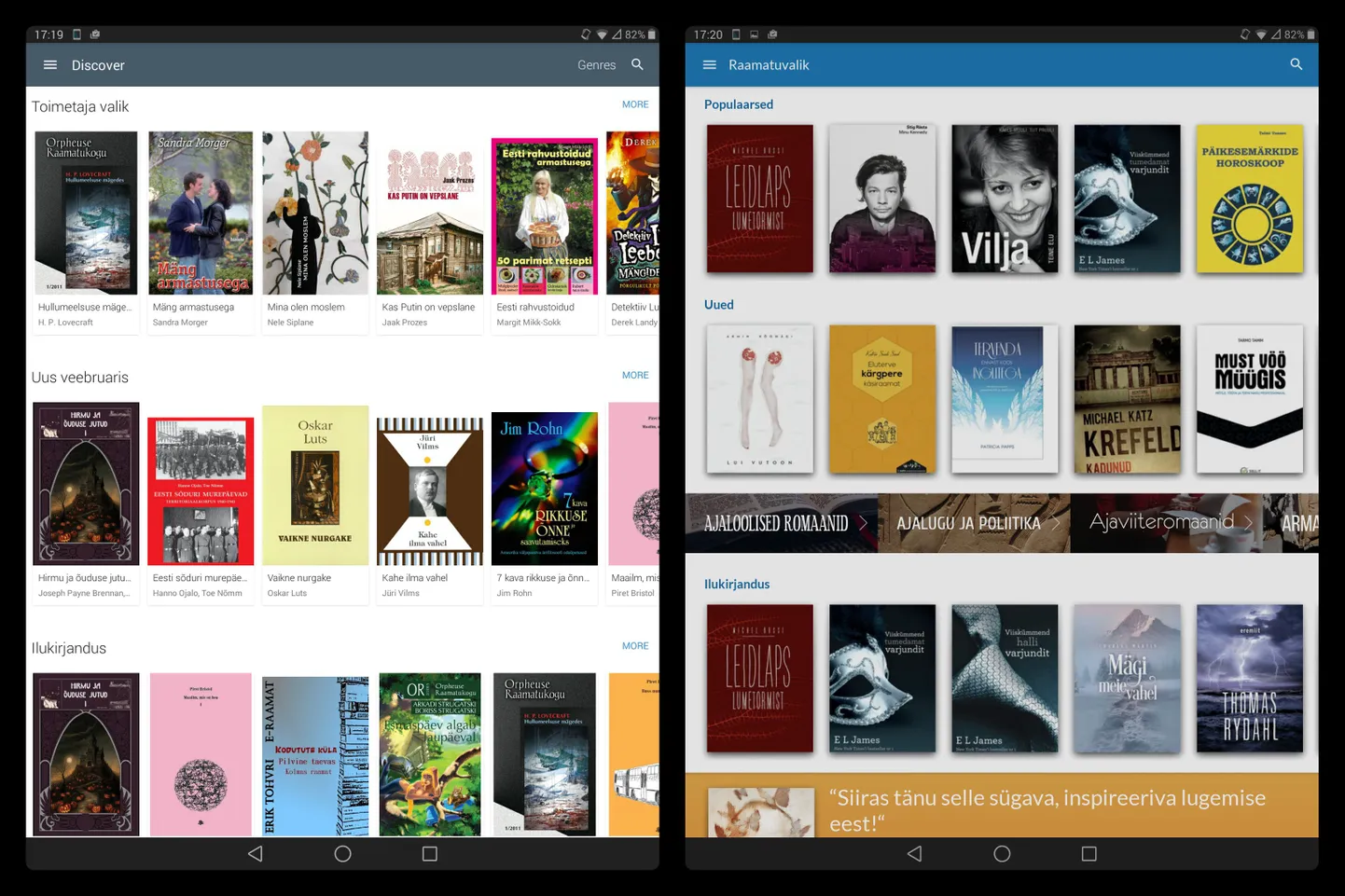The image size is (1345, 896).
Task: Open blue winged book cover in Uued
Action: coord(1005,399)
